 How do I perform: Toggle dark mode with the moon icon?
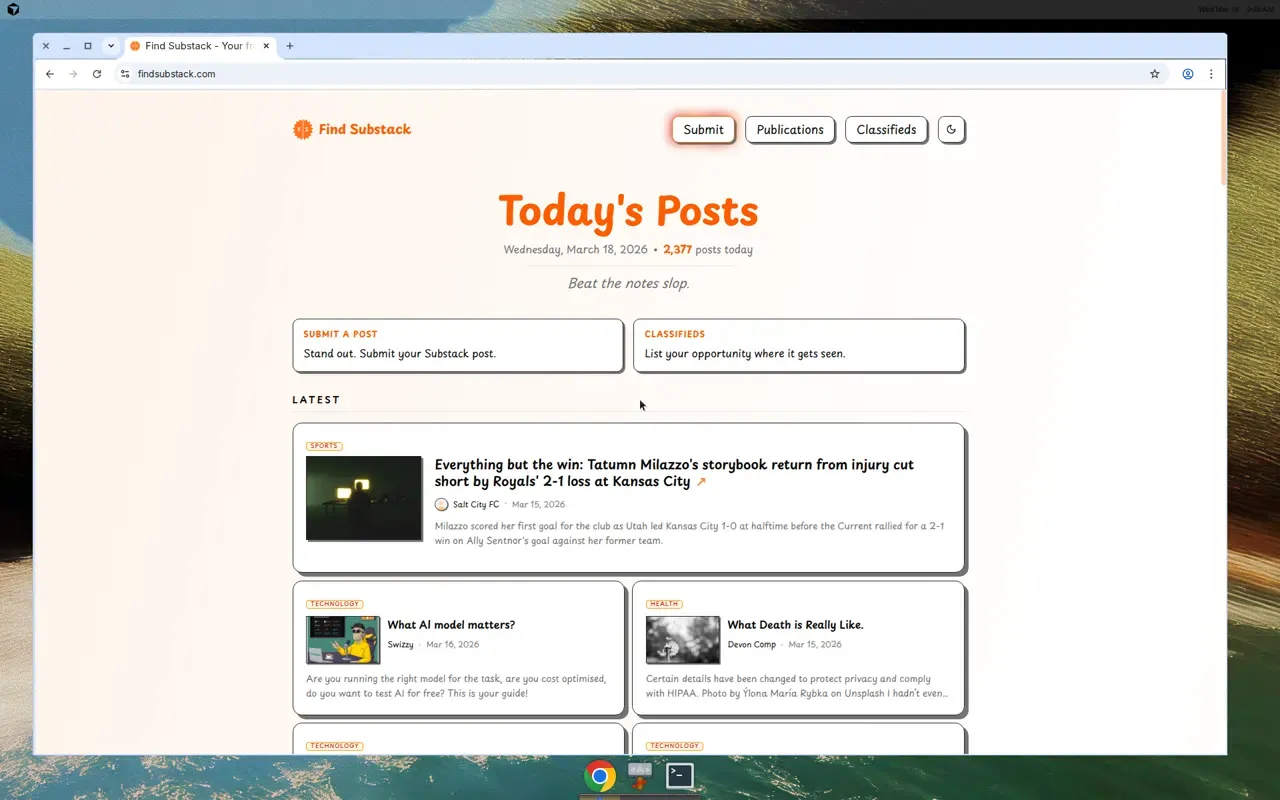[x=951, y=130]
